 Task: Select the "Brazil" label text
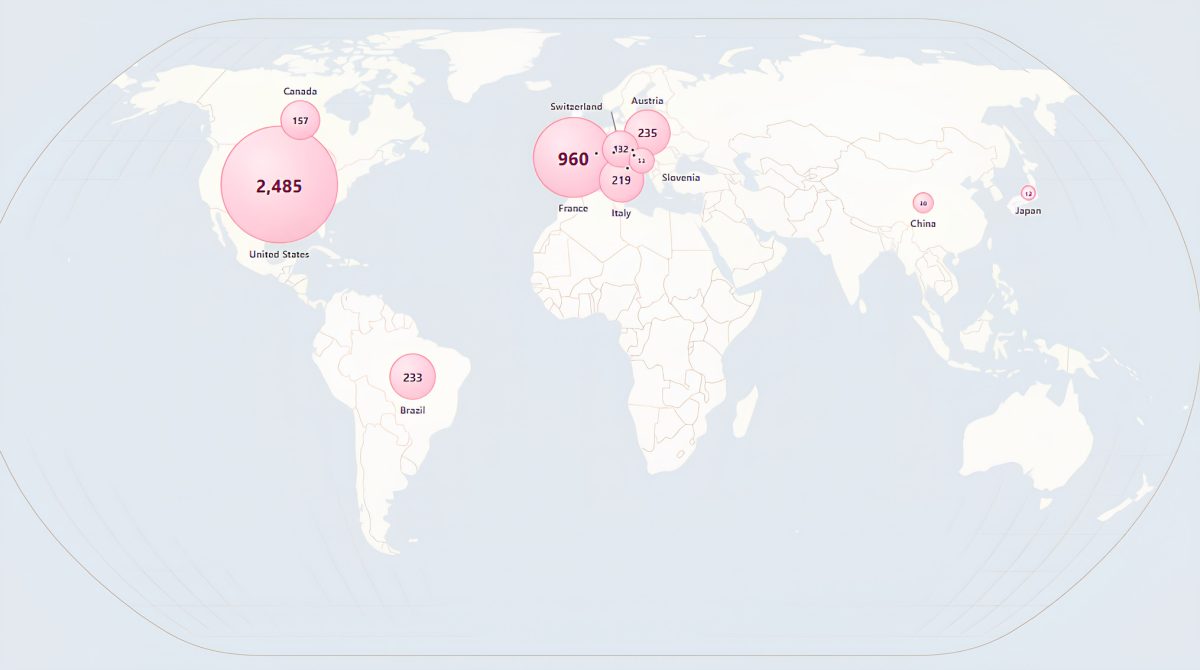click(x=412, y=410)
